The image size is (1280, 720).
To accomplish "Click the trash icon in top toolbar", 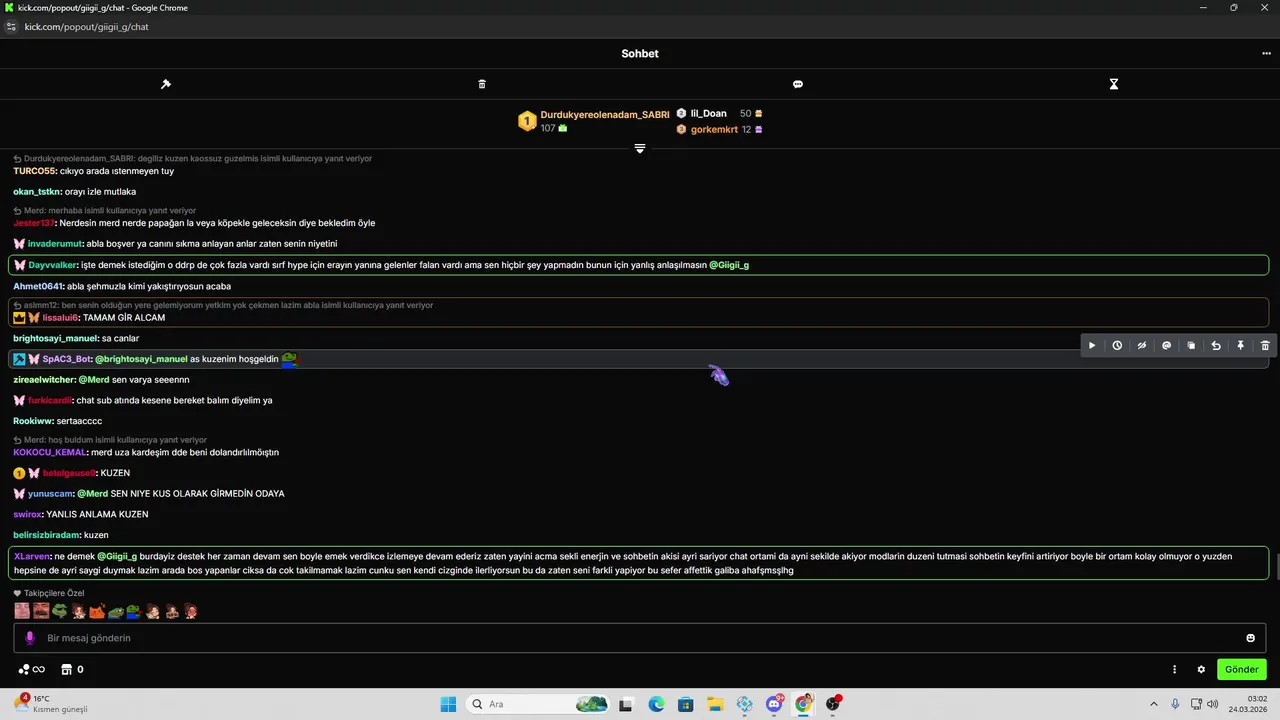I will pos(482,84).
